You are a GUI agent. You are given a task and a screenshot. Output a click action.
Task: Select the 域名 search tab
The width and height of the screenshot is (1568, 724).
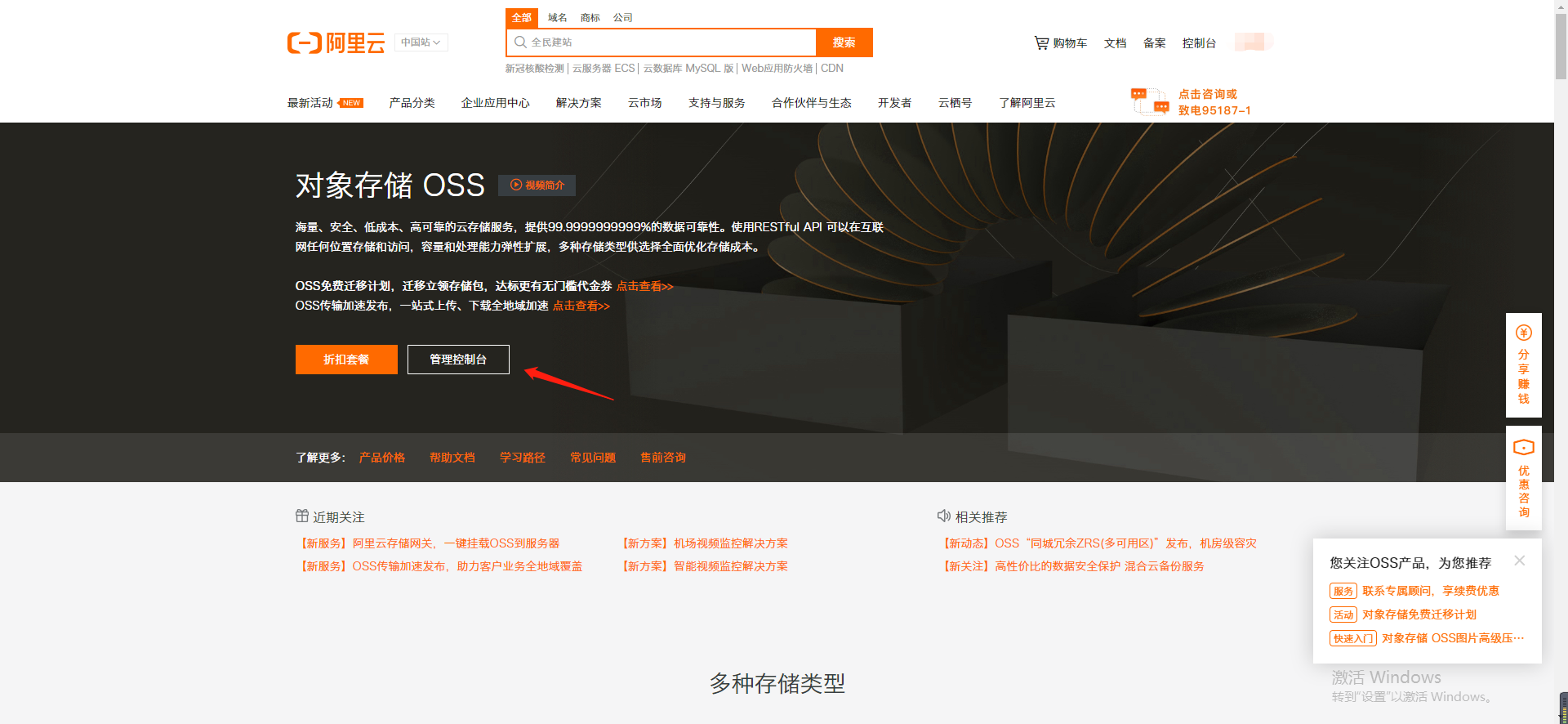[x=558, y=17]
